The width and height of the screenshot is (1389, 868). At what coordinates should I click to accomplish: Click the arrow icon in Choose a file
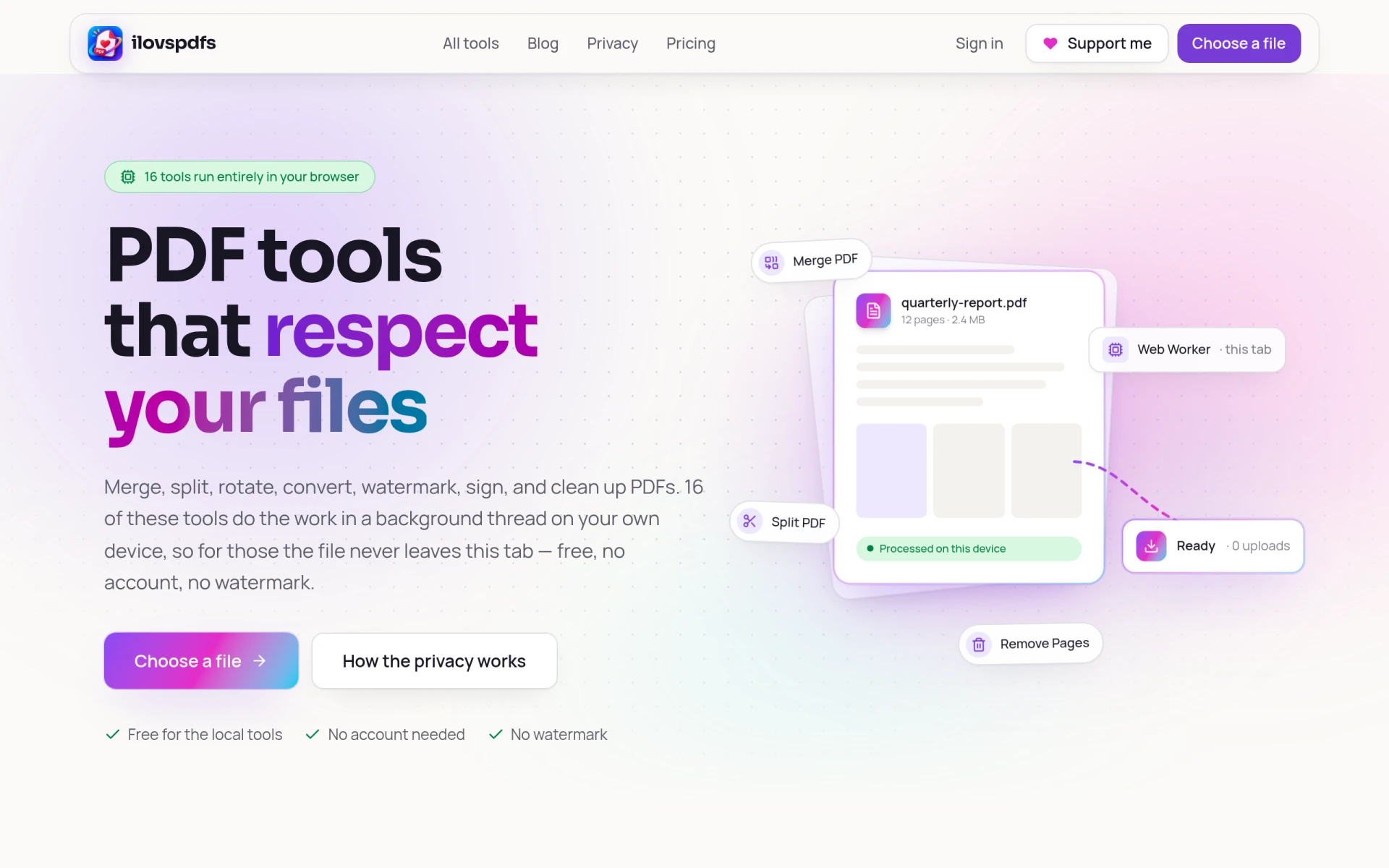pyautogui.click(x=260, y=661)
